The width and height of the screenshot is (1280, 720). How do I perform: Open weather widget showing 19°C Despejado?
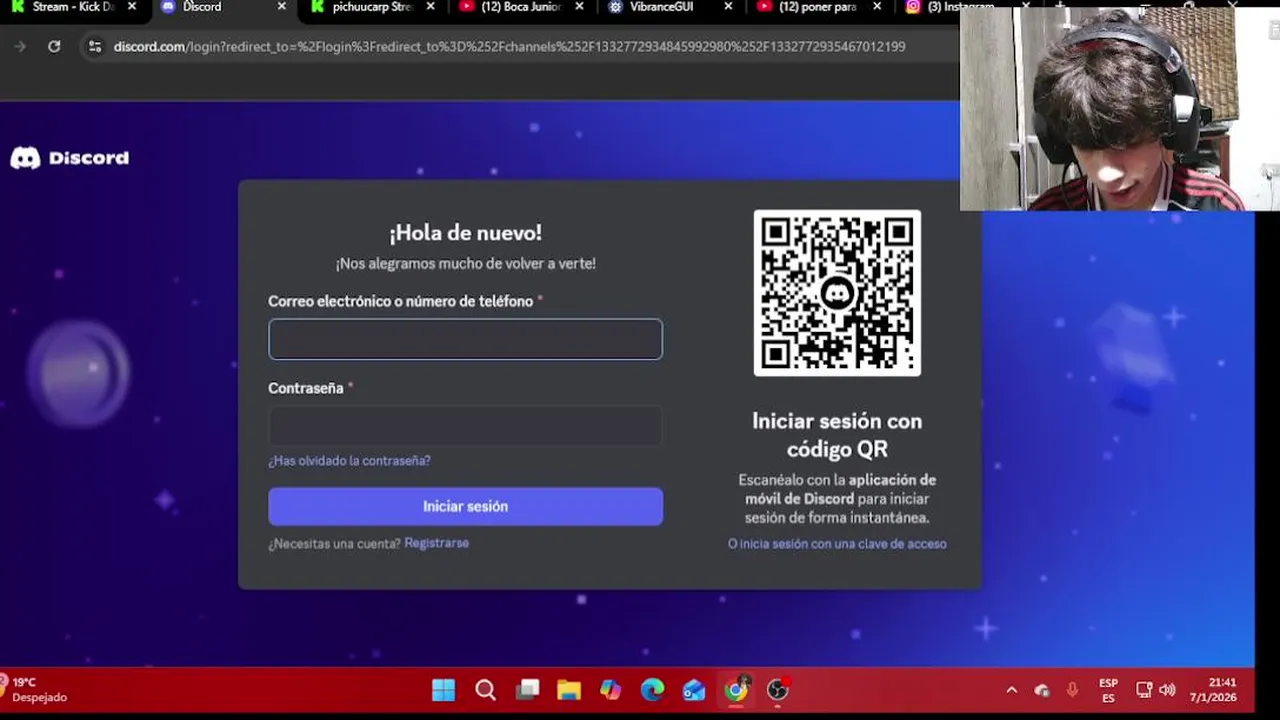(36, 689)
